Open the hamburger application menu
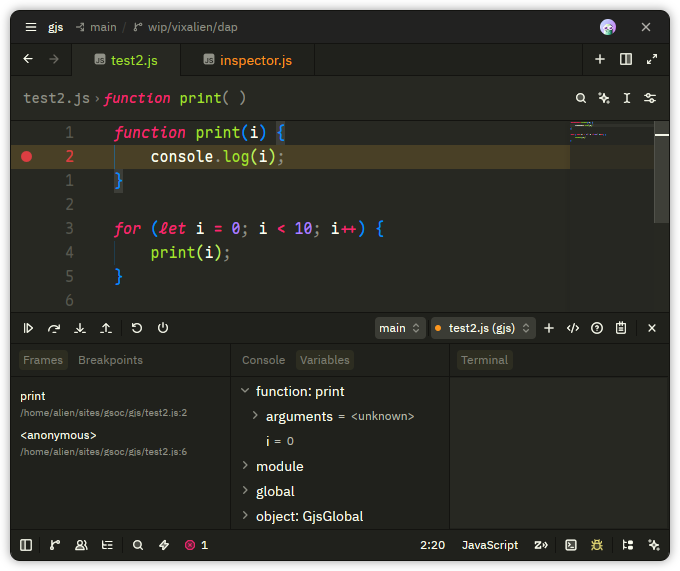Screen dimensions: 680x571 tap(31, 27)
